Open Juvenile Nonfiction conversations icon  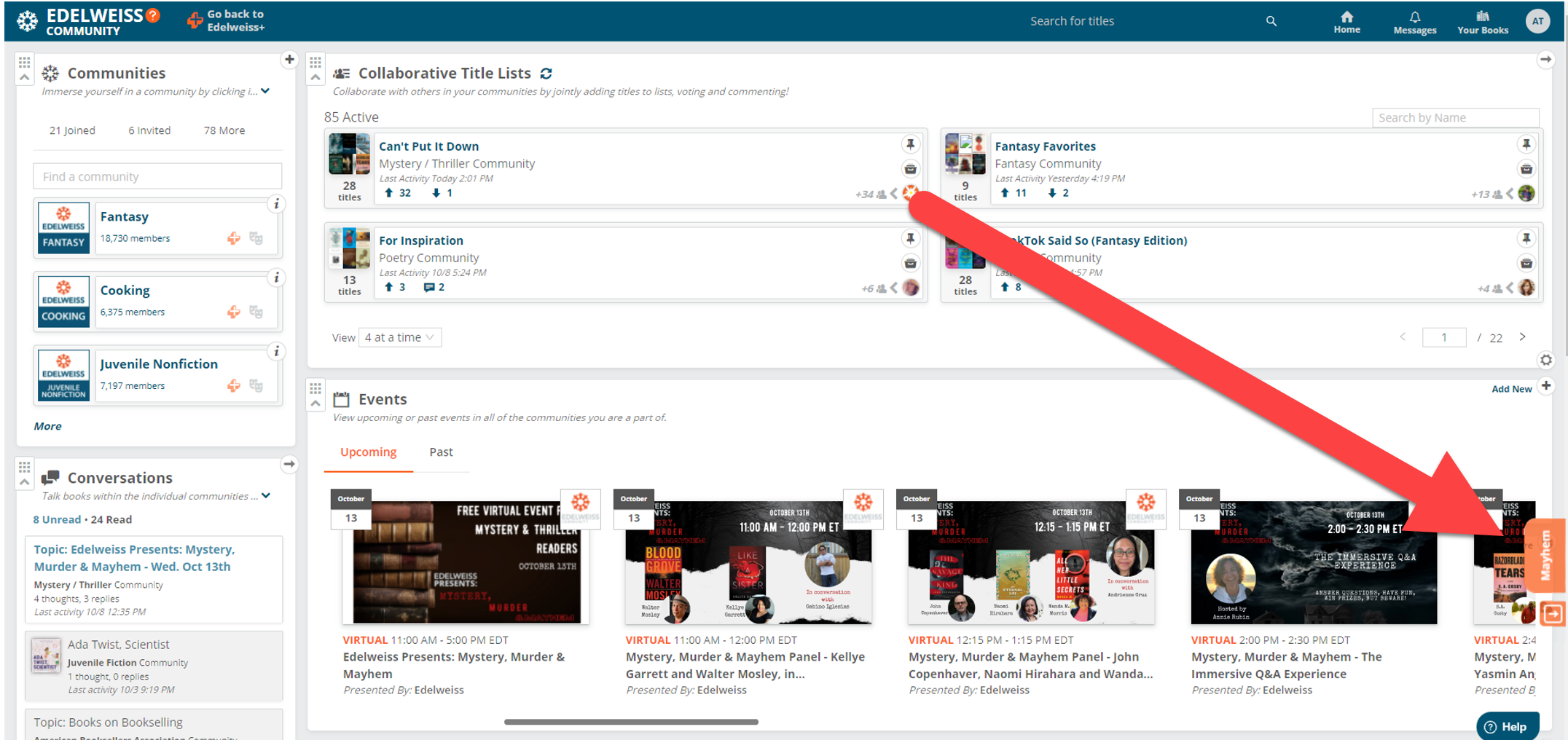pos(256,385)
